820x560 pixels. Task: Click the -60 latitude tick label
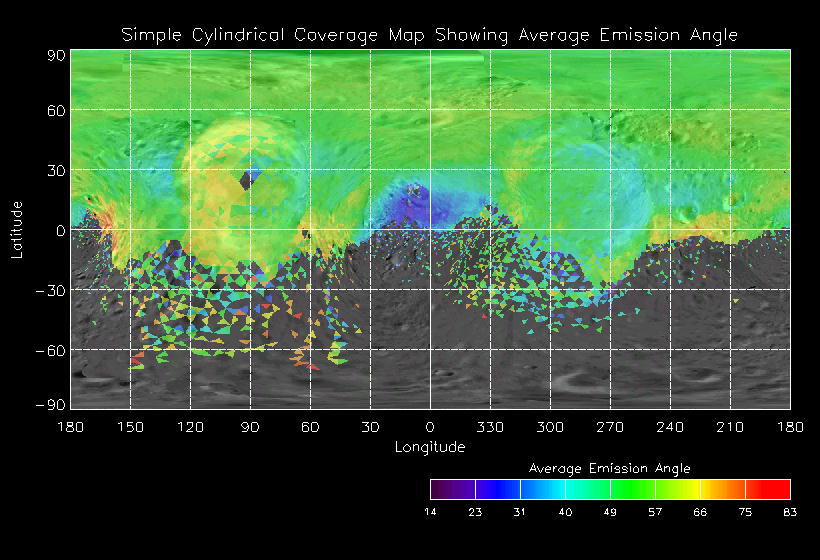(52, 351)
